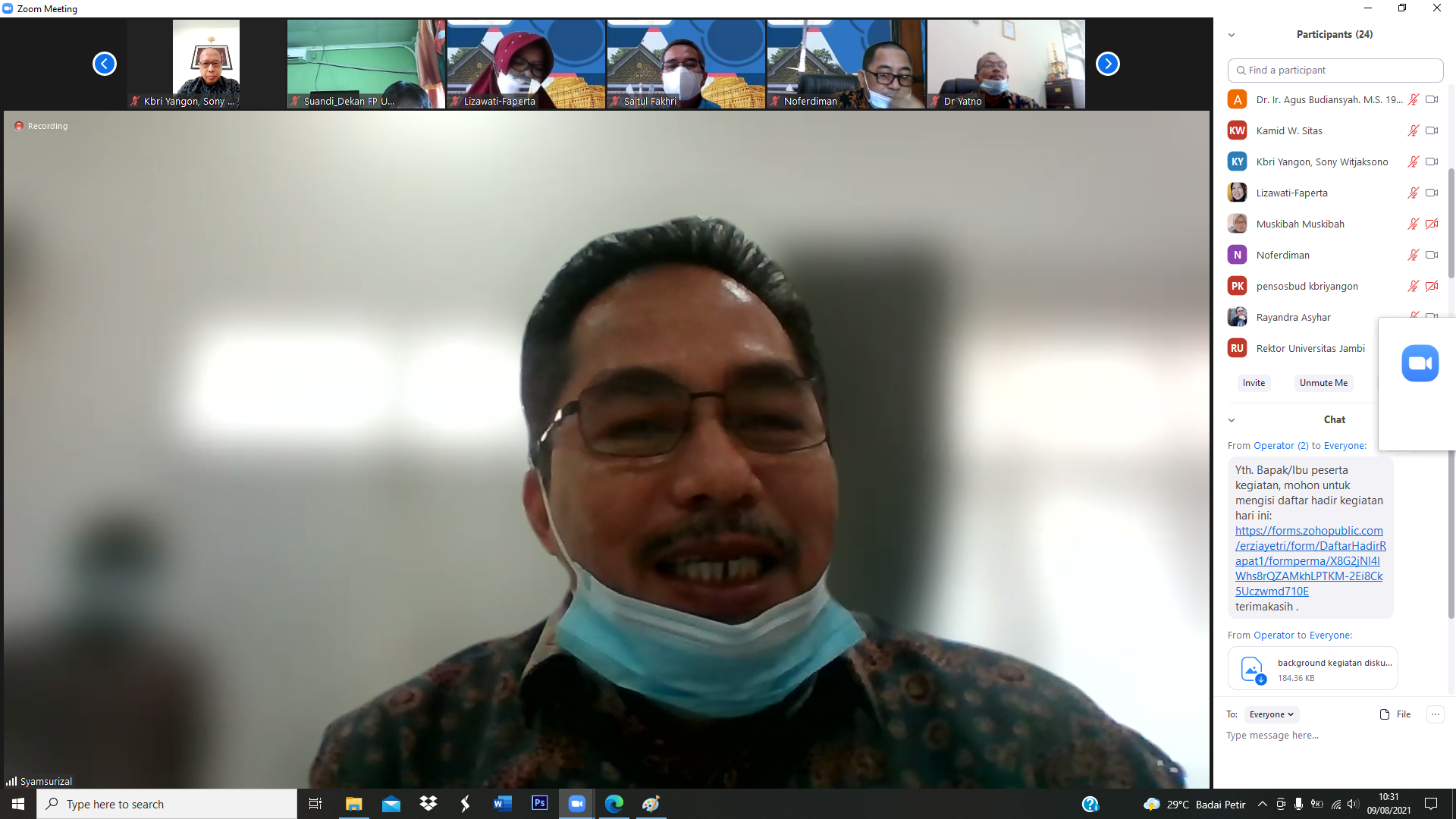The width and height of the screenshot is (1456, 819).
Task: Collapse the Chat panel chevron
Action: click(x=1232, y=420)
